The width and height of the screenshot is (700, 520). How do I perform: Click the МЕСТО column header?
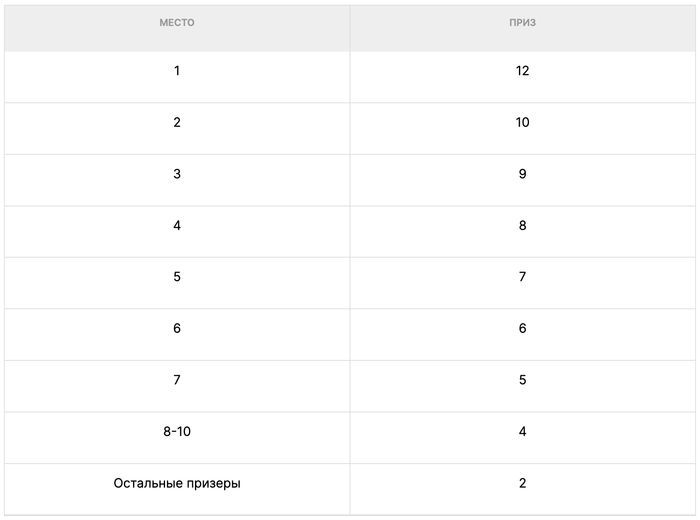point(177,23)
